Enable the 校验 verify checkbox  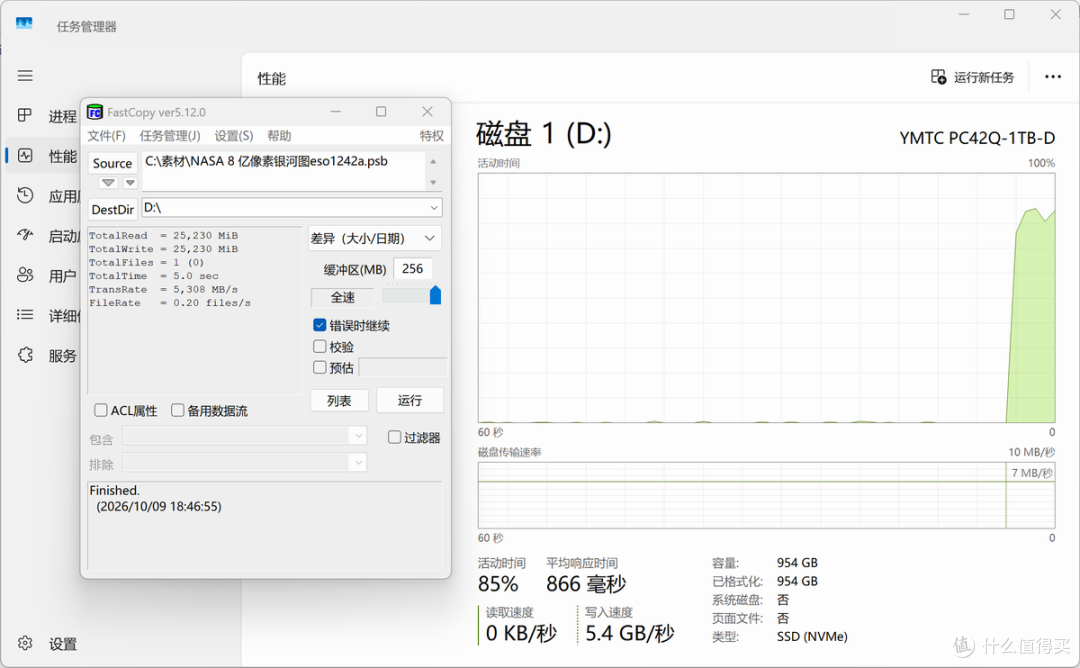point(320,346)
